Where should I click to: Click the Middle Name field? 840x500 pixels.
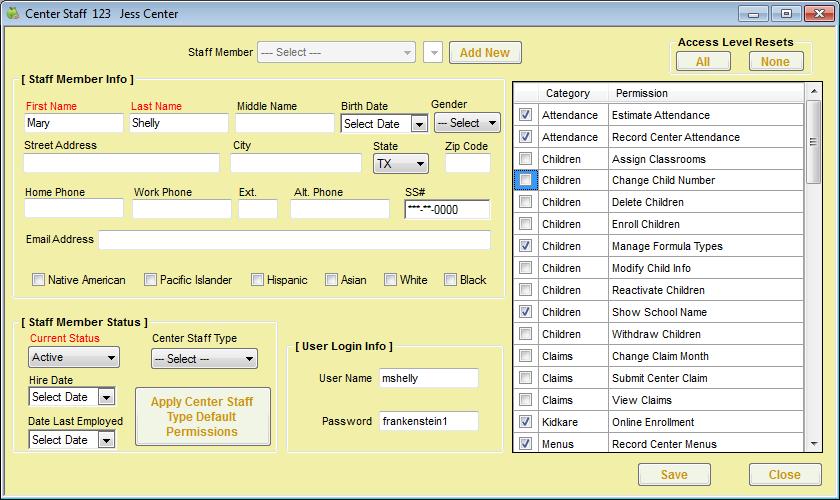pos(284,123)
